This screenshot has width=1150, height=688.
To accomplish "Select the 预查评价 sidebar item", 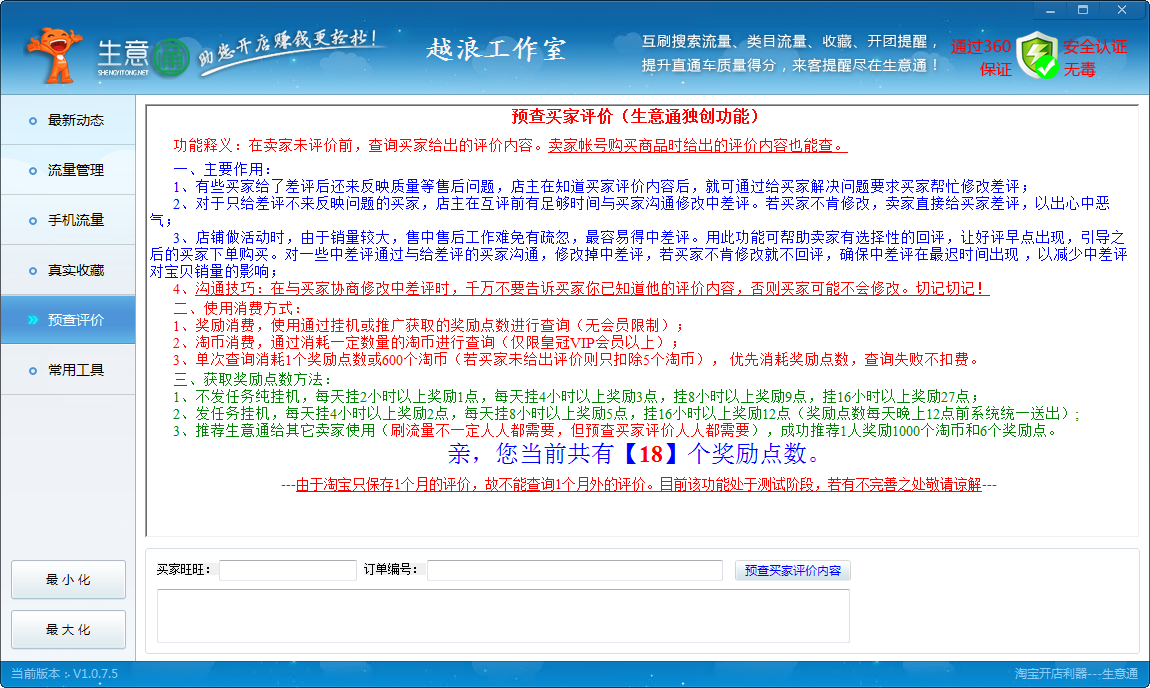I will click(68, 320).
